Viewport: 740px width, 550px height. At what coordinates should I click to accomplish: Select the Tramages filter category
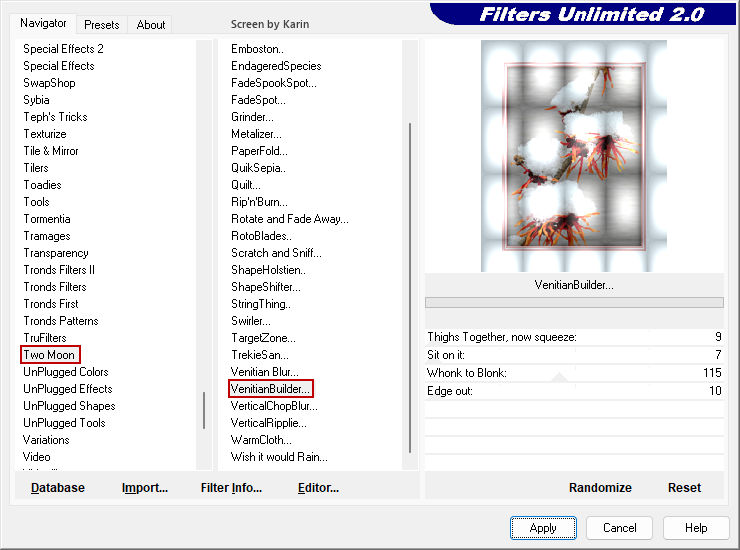47,236
